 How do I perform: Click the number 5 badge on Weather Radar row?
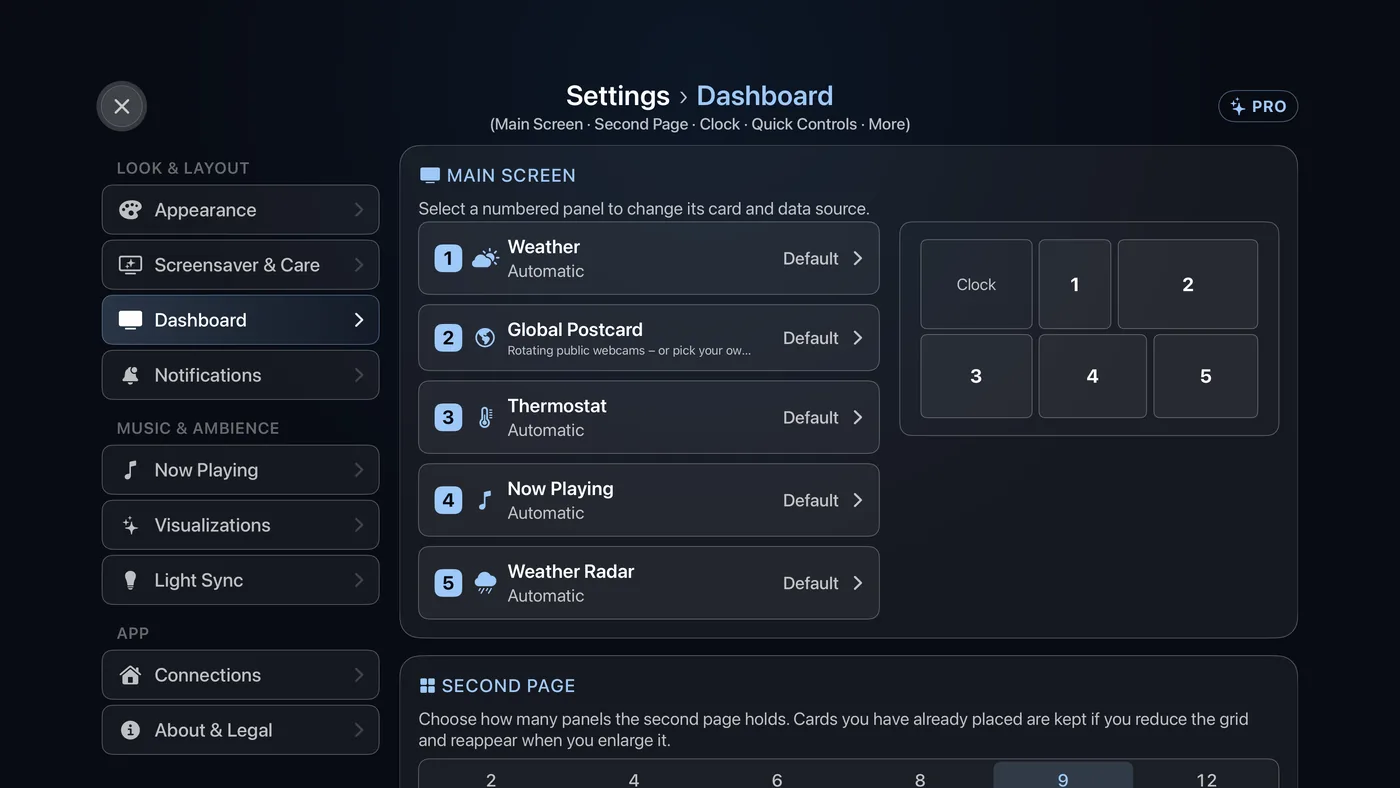pyautogui.click(x=448, y=583)
